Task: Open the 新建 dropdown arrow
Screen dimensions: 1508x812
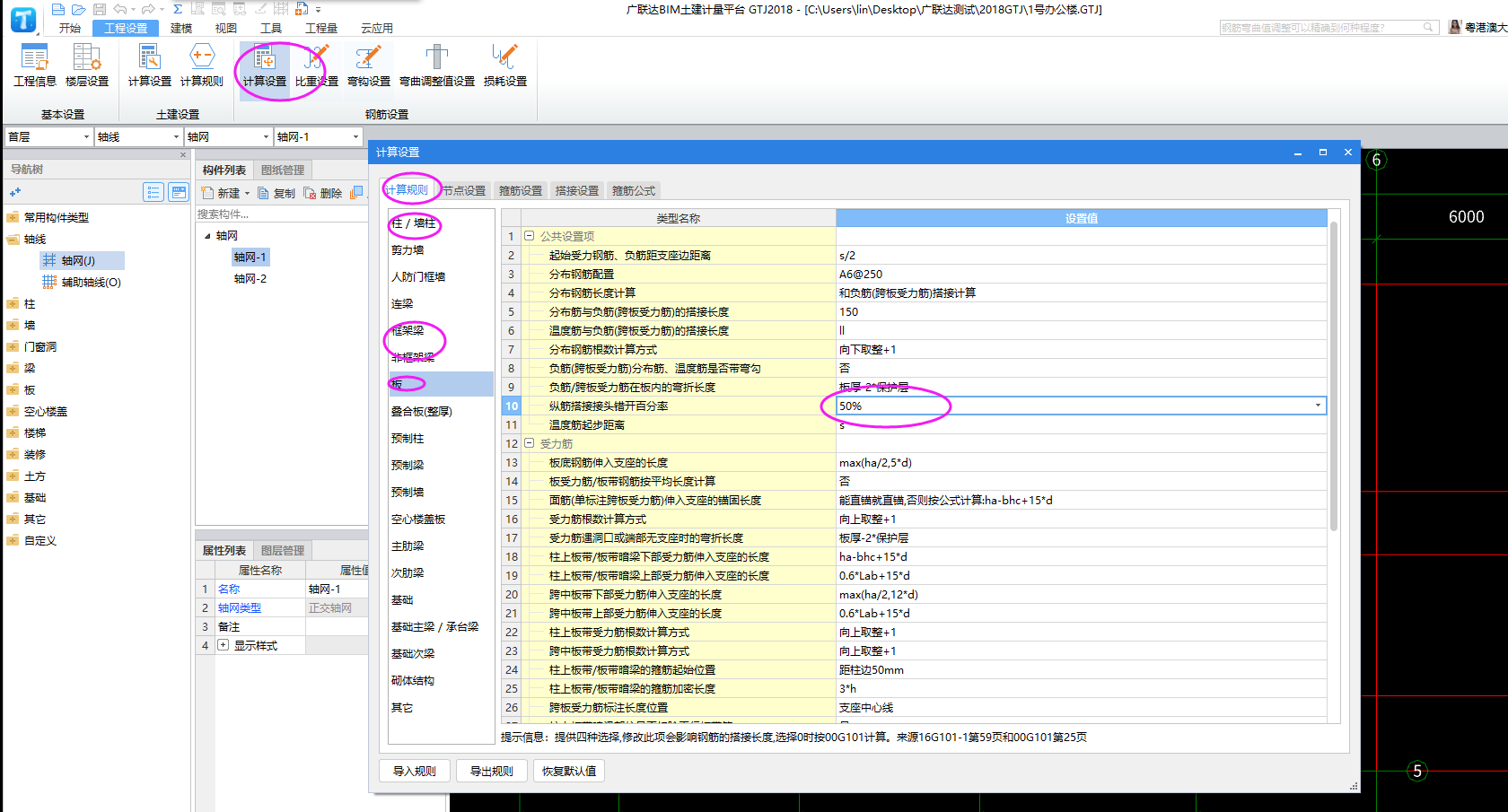Action: [x=248, y=193]
